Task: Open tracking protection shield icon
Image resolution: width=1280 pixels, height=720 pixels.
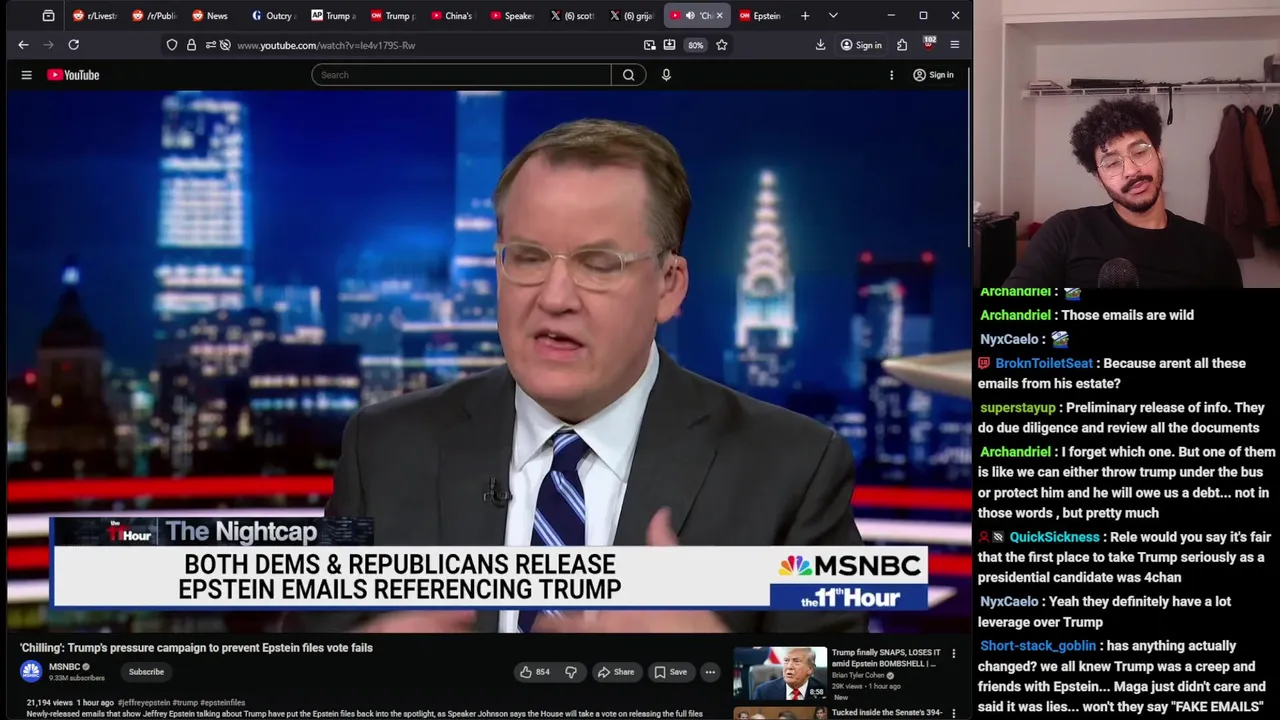Action: point(172,45)
